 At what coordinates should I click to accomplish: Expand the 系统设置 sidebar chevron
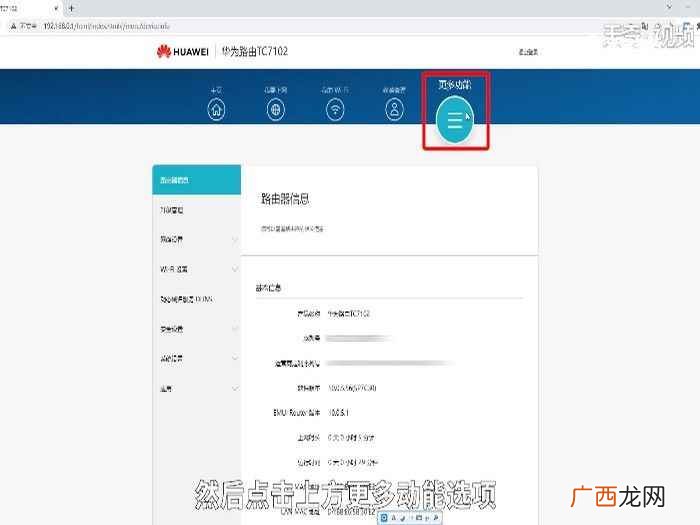[x=235, y=358]
